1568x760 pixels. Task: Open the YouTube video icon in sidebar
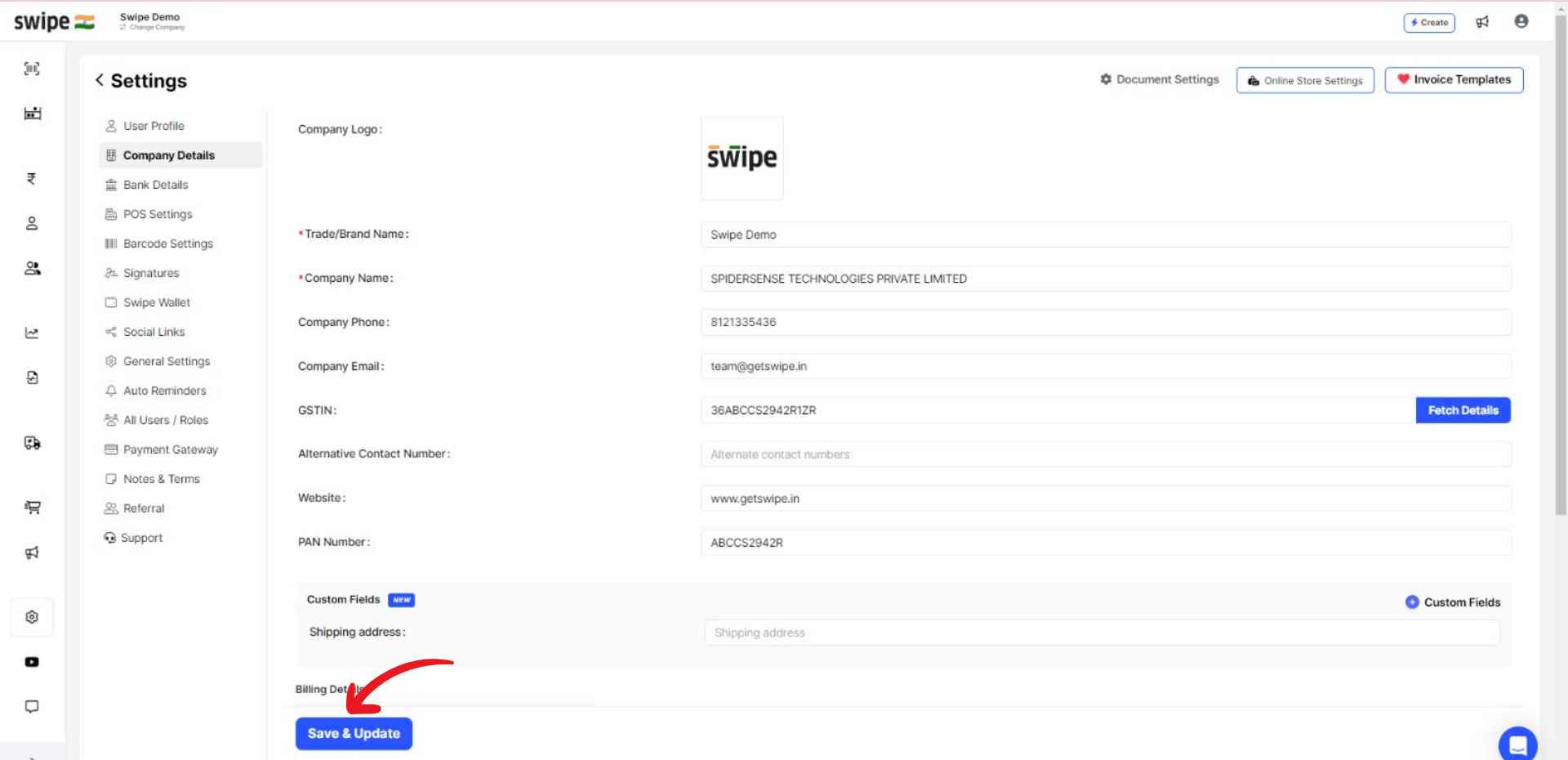tap(32, 662)
